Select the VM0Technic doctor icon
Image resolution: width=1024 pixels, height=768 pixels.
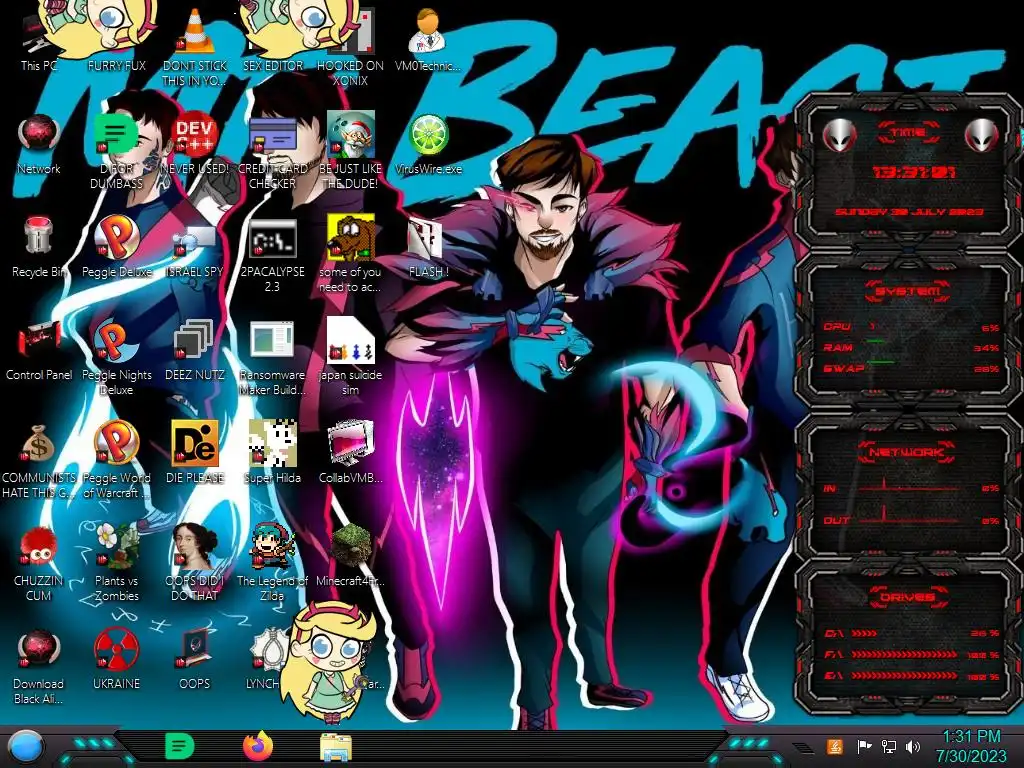coord(428,39)
